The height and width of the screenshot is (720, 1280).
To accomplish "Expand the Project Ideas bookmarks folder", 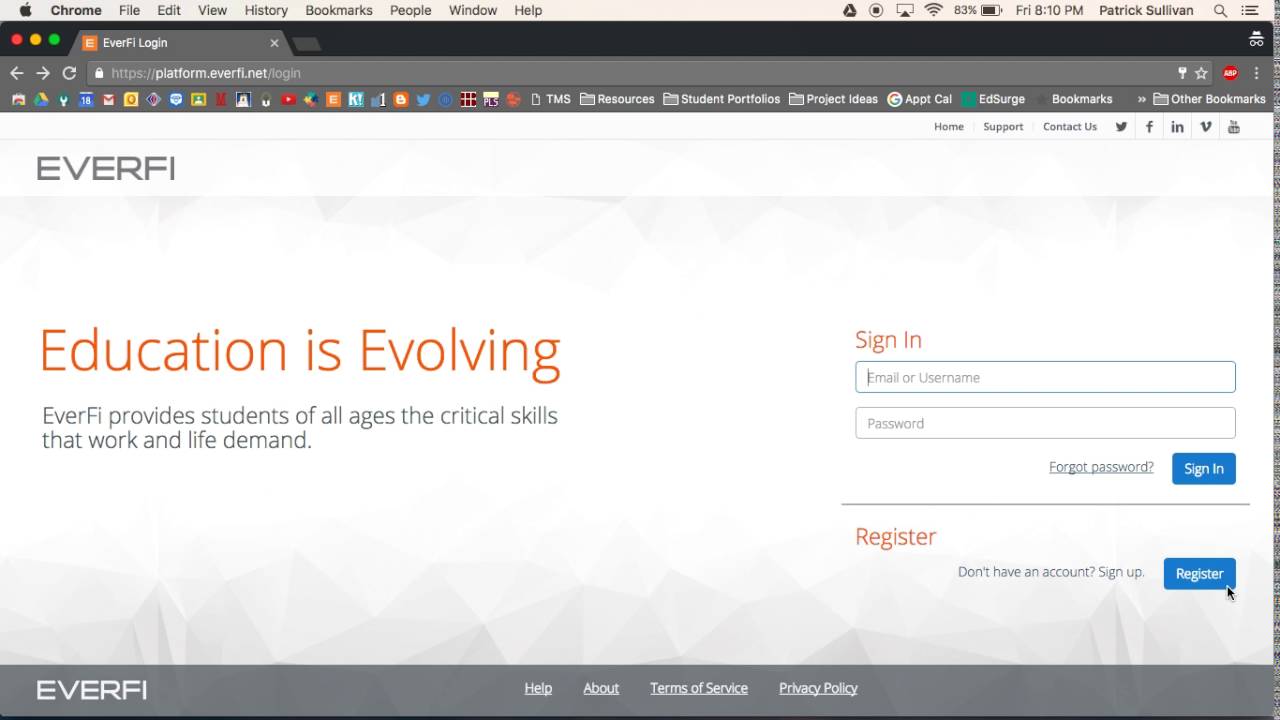I will point(833,99).
